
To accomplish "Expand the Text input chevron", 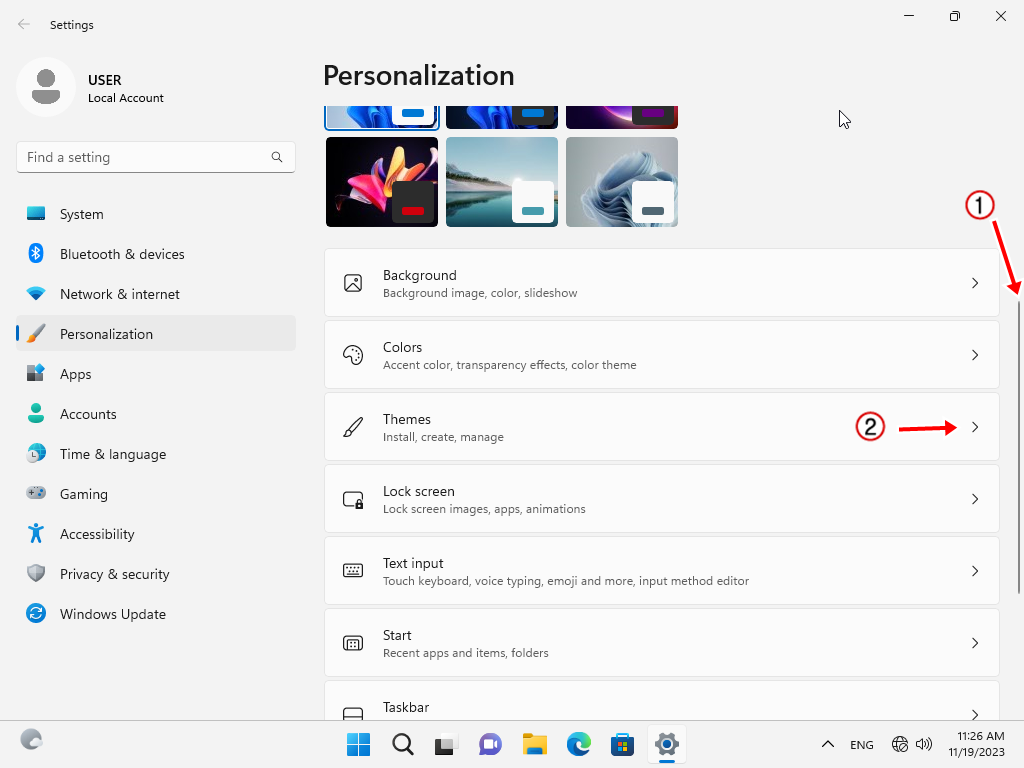I will point(975,571).
